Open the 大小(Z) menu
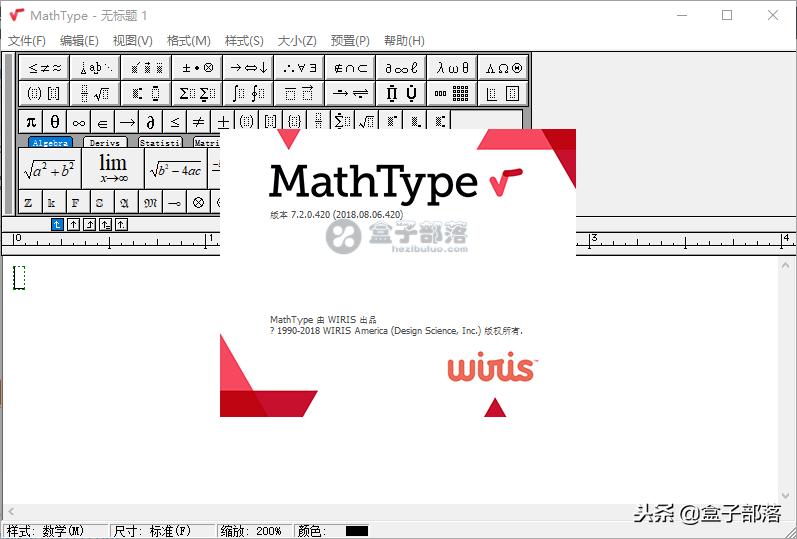Screen dimensions: 797x539 coord(297,41)
